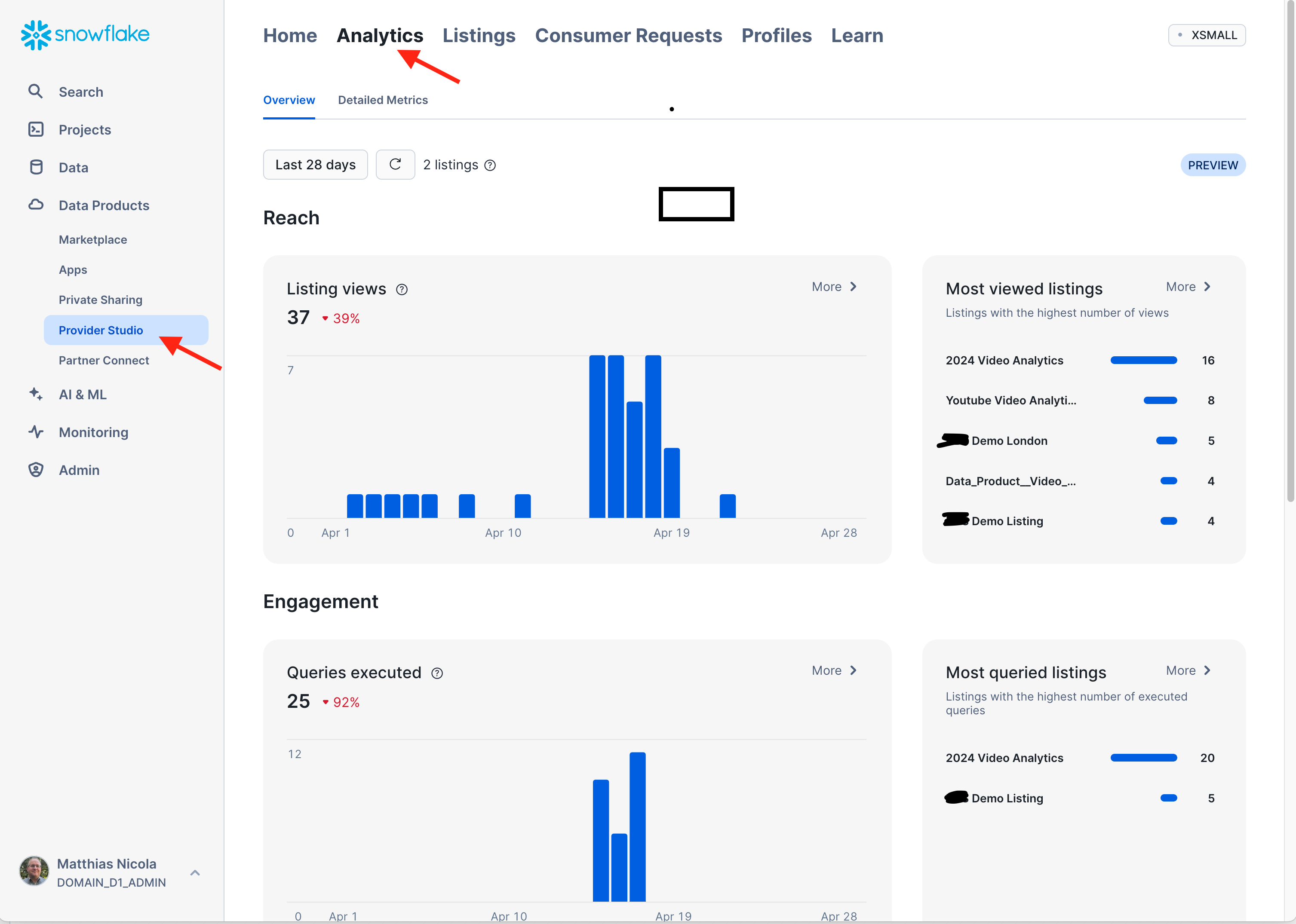
Task: Click the Snowflake logo
Action: click(x=85, y=35)
